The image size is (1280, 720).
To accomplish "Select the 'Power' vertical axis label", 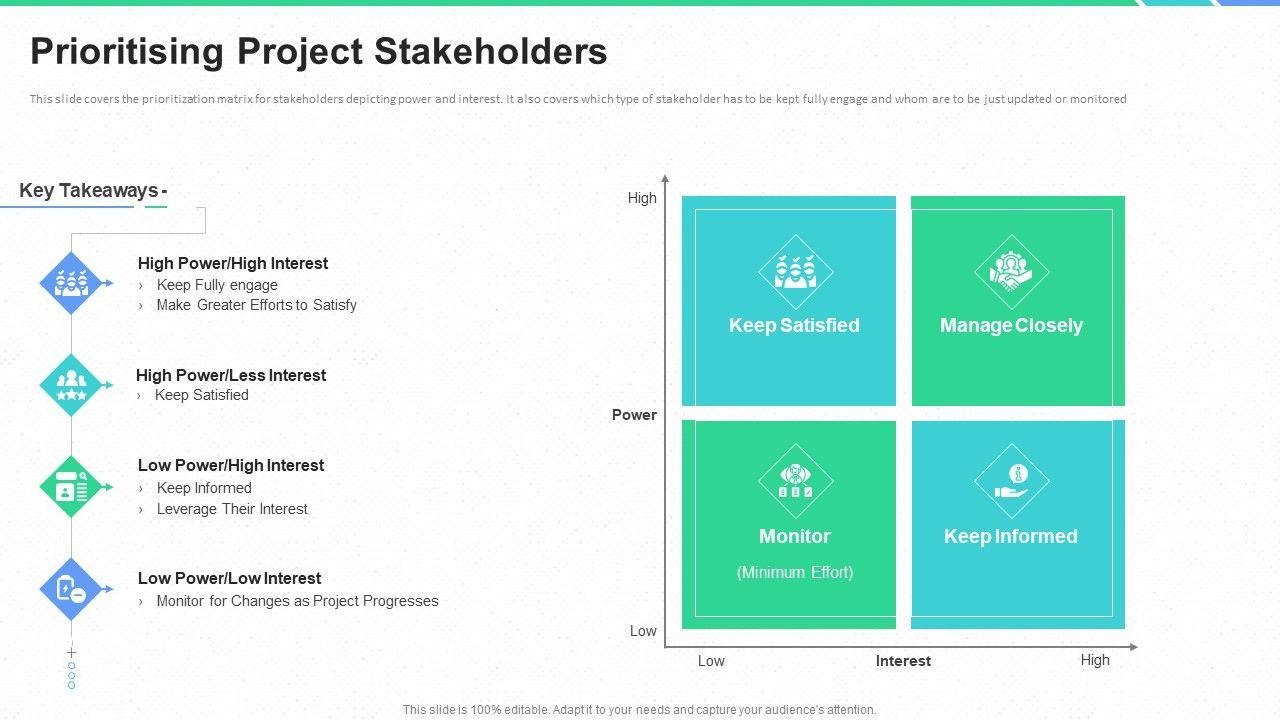I will click(x=634, y=415).
